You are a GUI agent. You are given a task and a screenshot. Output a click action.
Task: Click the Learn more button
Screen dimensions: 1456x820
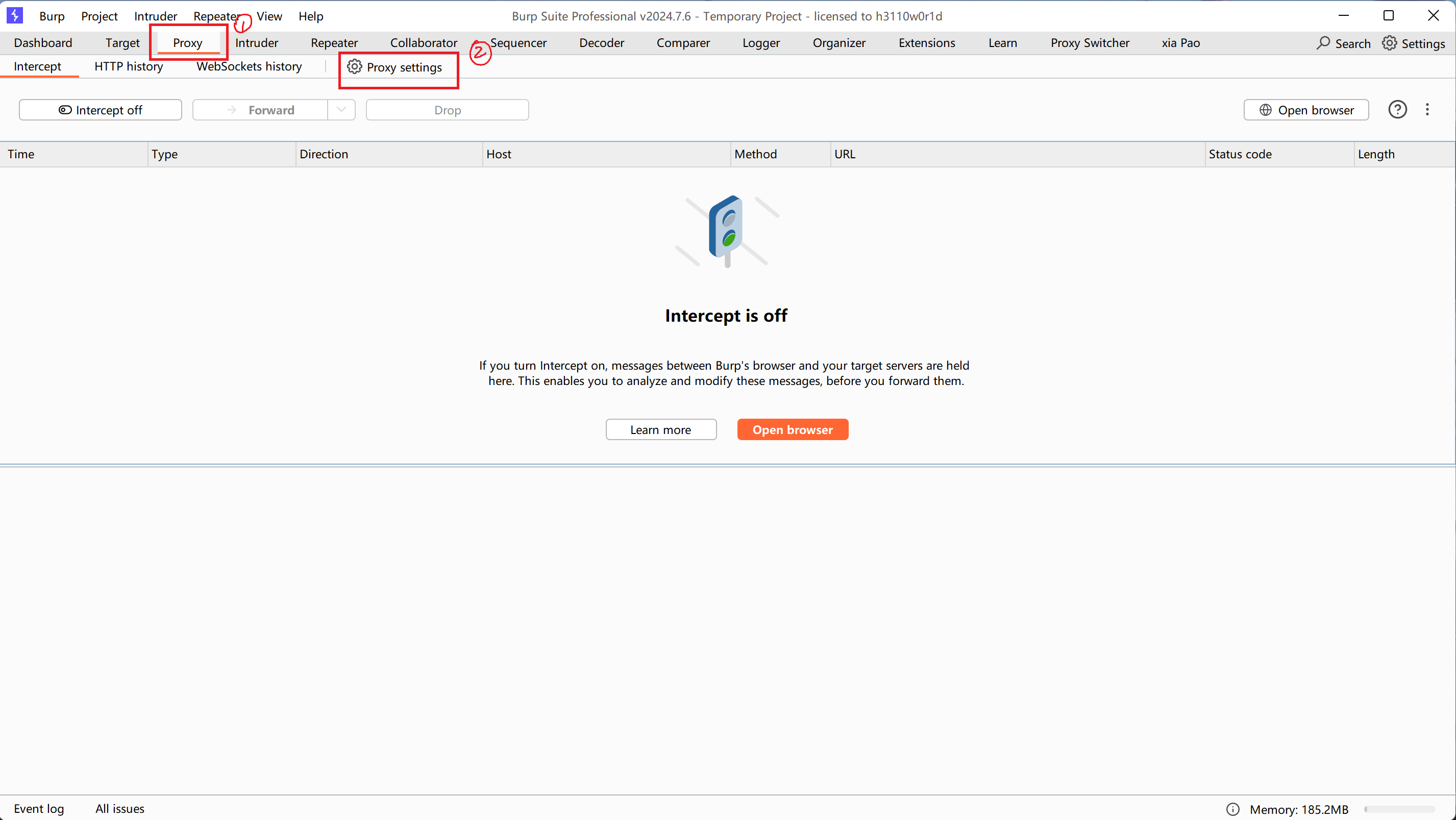pos(661,430)
